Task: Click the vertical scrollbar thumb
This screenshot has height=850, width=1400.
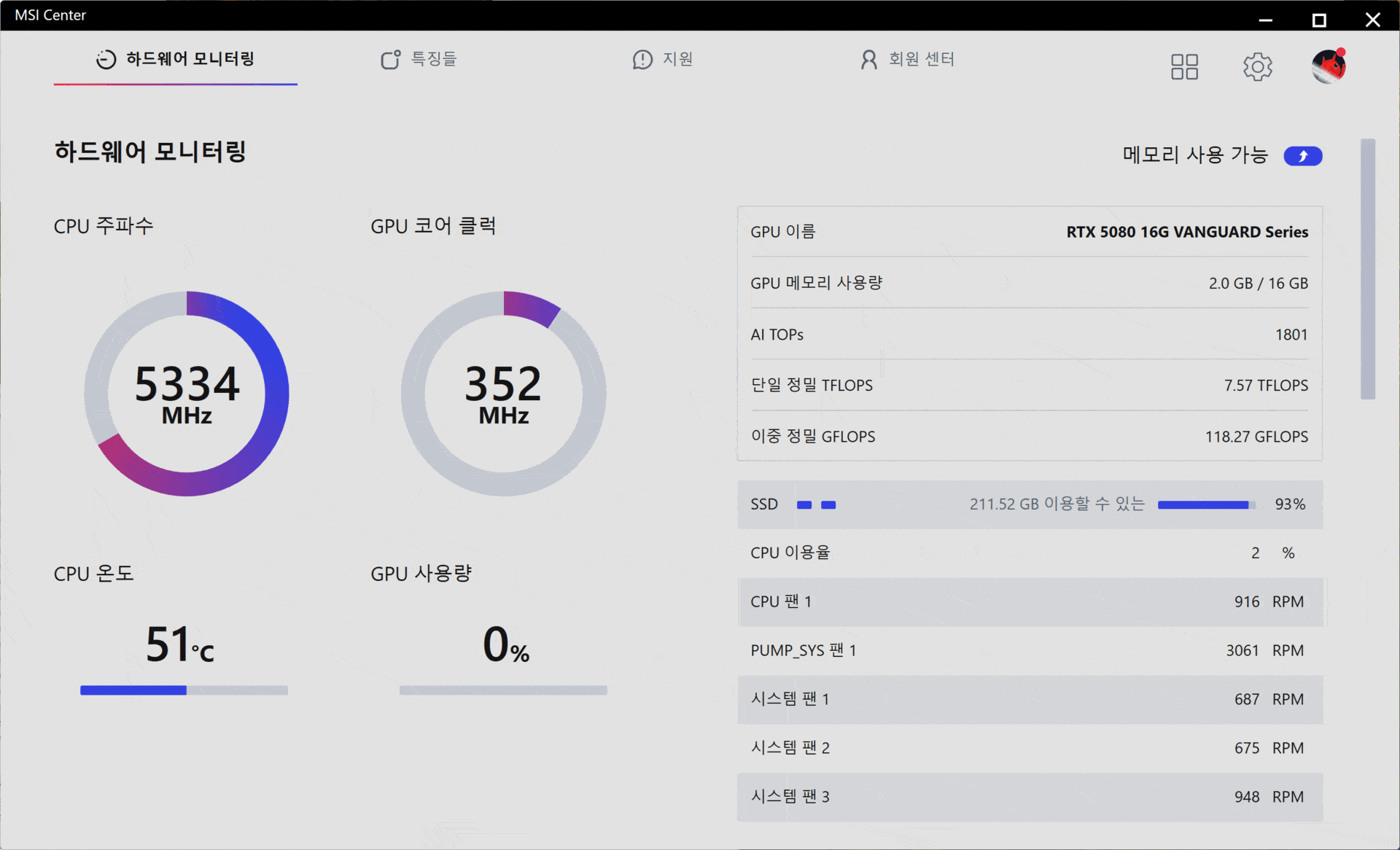Action: [x=1368, y=269]
